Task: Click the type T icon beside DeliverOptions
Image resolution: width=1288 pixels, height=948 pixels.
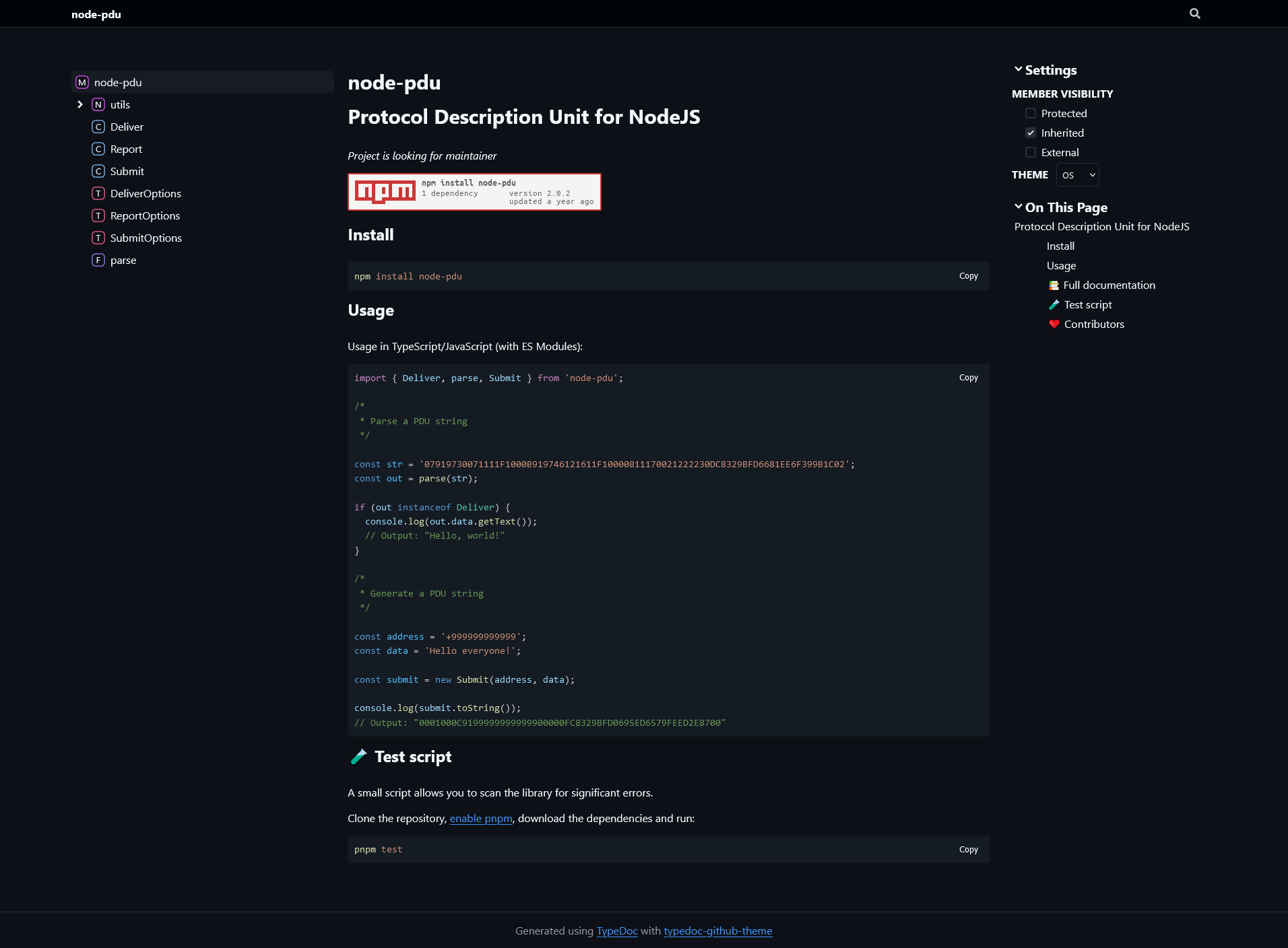Action: click(98, 193)
